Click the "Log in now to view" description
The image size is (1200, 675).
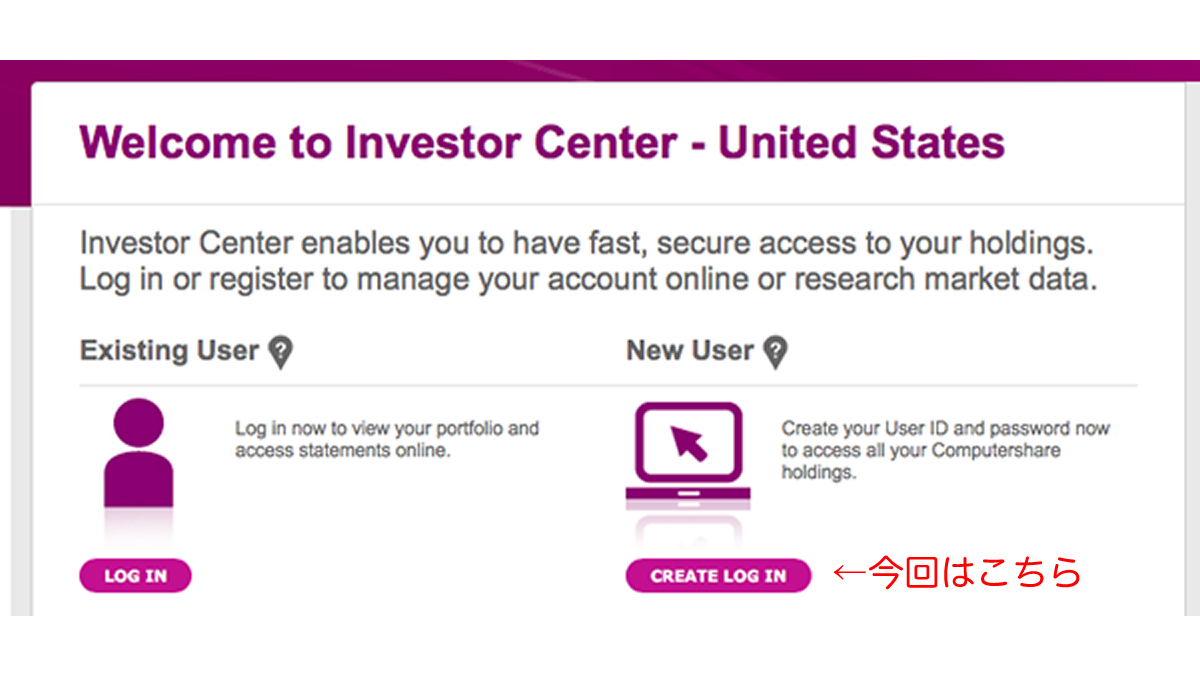coord(386,440)
